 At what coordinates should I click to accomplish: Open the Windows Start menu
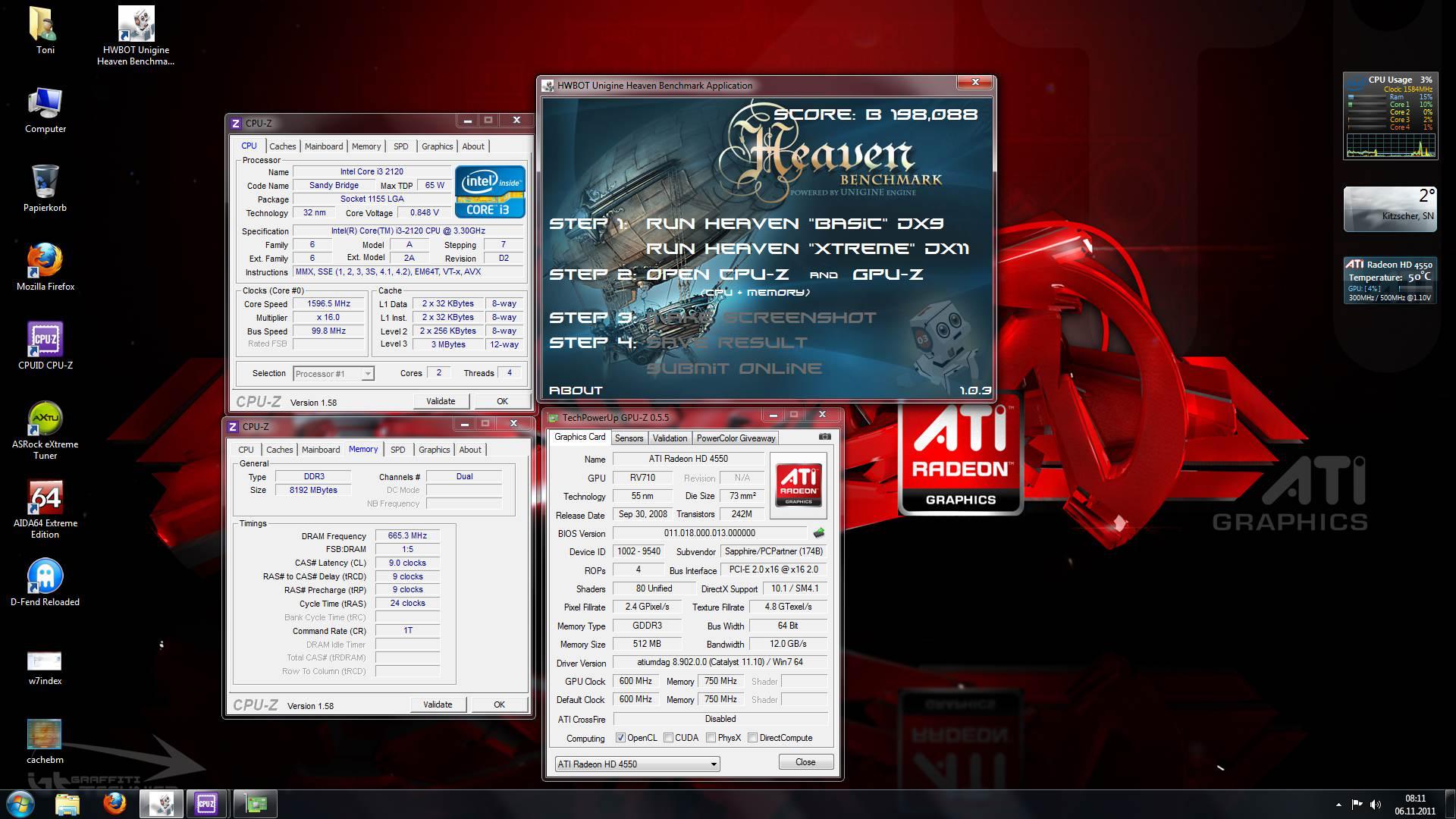(x=20, y=804)
